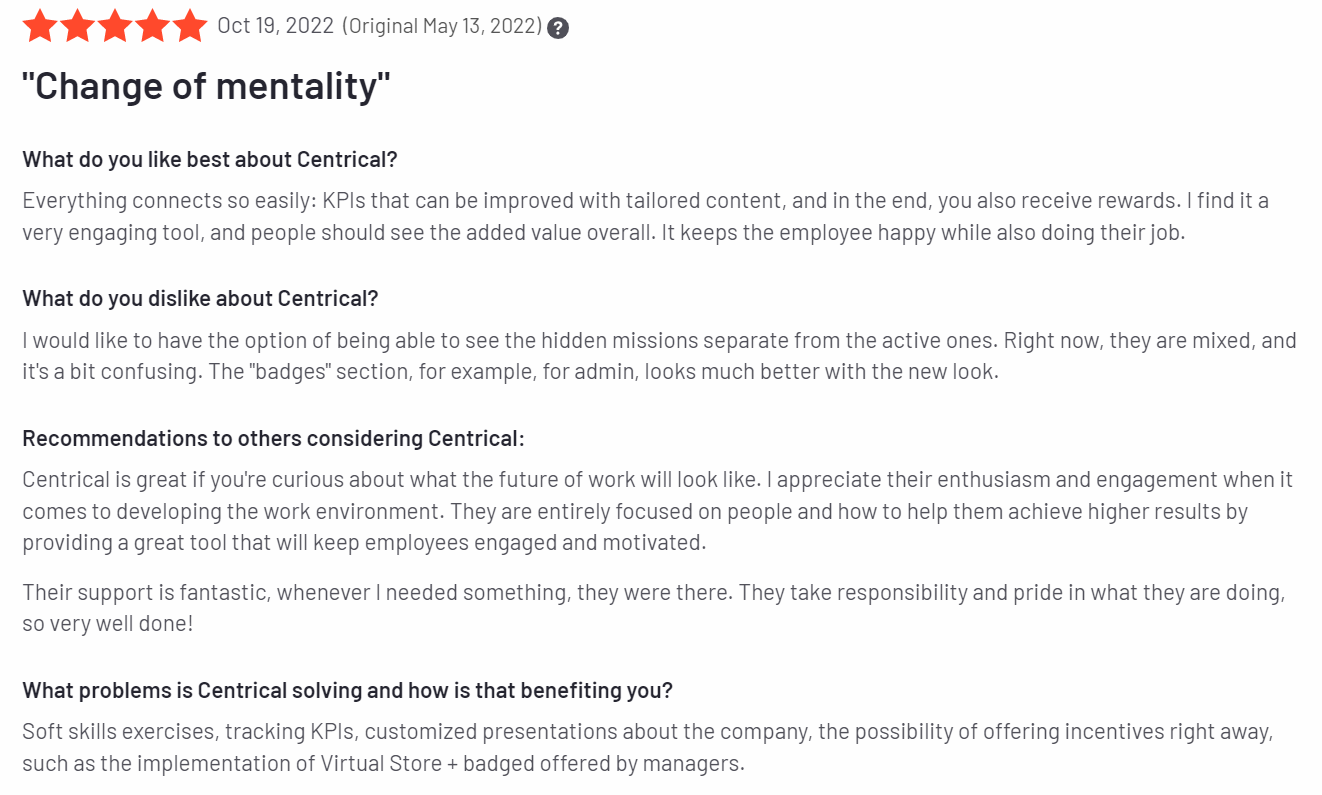Click "What do you like best about Centrical?" heading

click(210, 159)
